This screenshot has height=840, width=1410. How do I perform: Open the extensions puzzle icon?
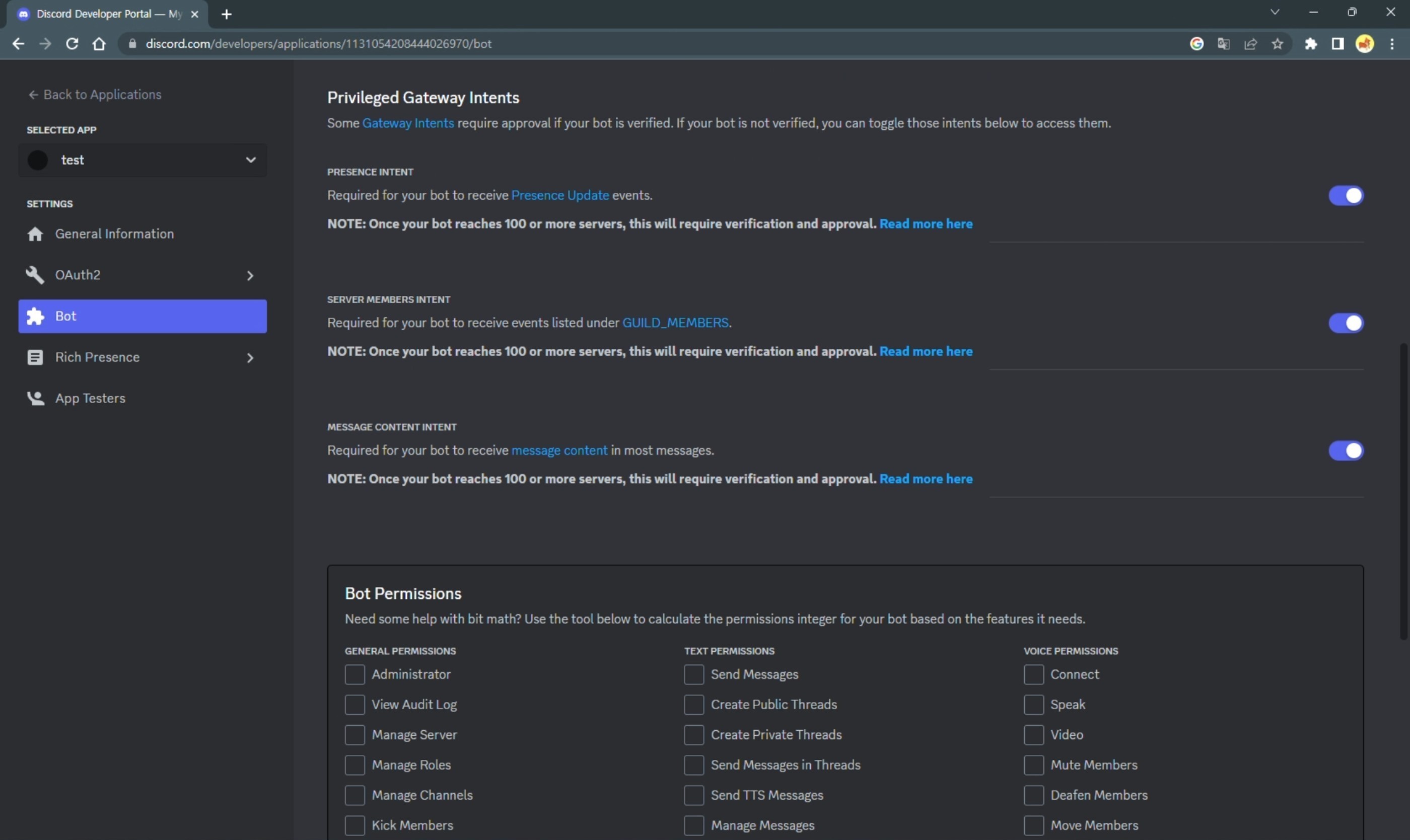[1311, 44]
